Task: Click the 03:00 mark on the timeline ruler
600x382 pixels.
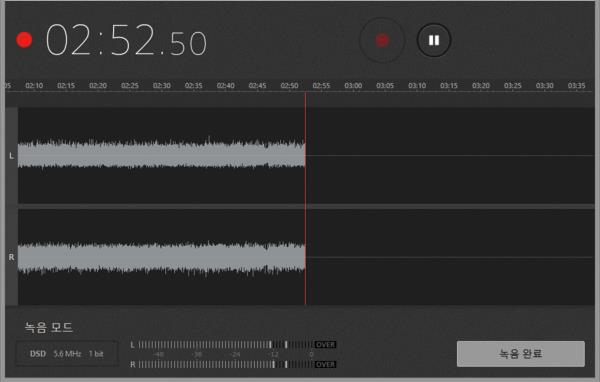Action: (353, 85)
